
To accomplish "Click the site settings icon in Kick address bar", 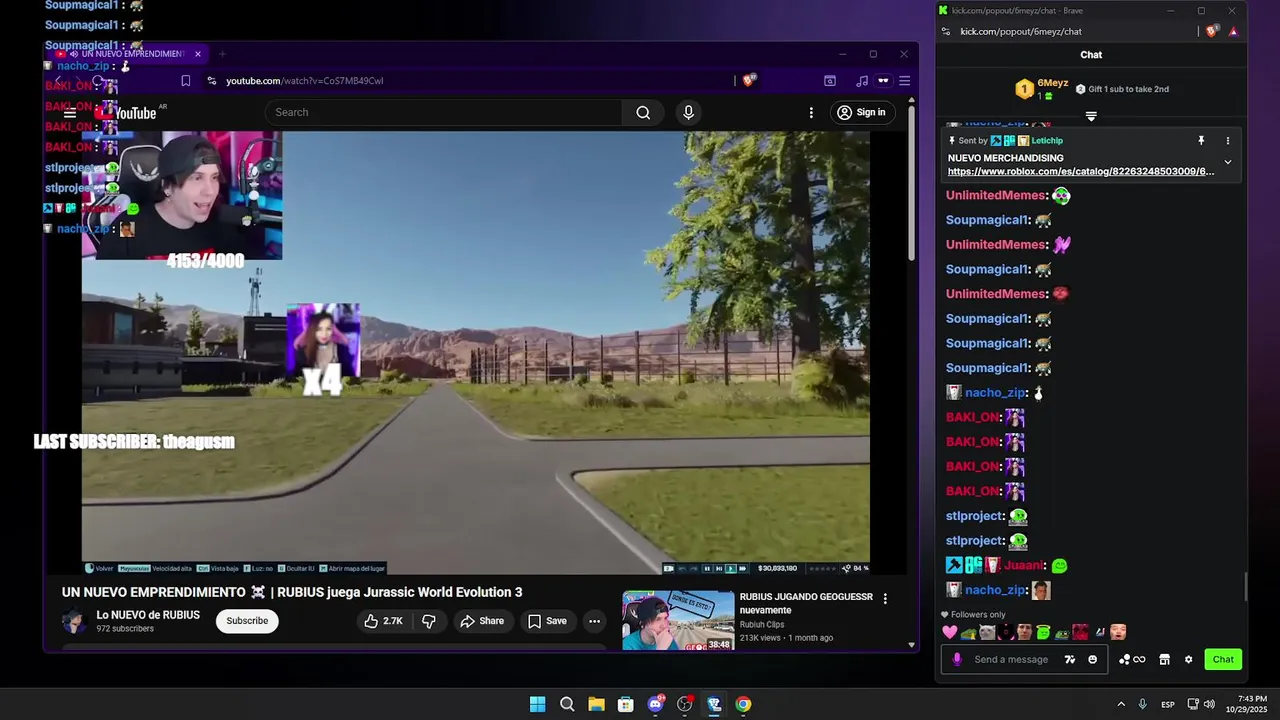I will [945, 32].
